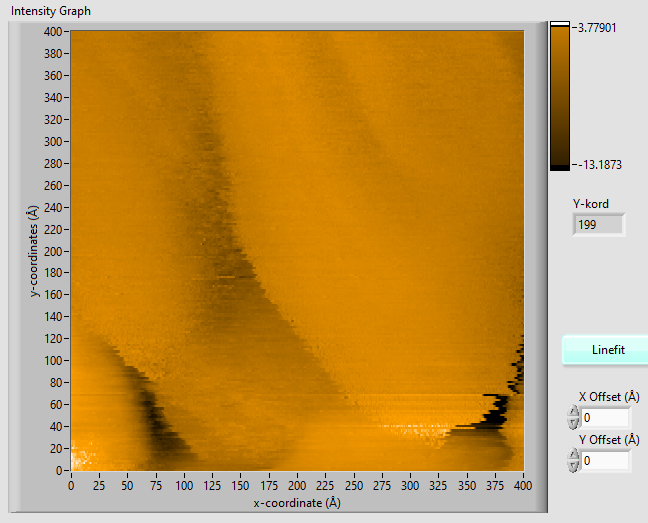Screen dimensions: 648x523
Task: Click the Y Offset value field
Action: pyautogui.click(x=607, y=460)
